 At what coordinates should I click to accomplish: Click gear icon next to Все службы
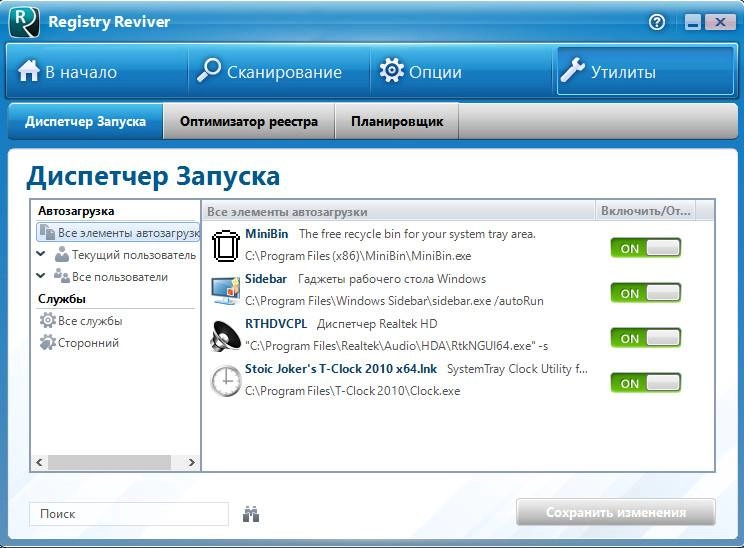(x=47, y=320)
